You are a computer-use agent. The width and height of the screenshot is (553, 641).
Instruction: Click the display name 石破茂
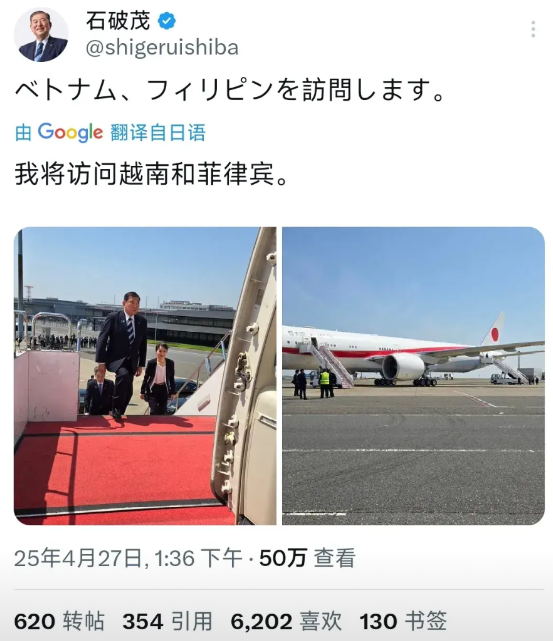click(118, 21)
